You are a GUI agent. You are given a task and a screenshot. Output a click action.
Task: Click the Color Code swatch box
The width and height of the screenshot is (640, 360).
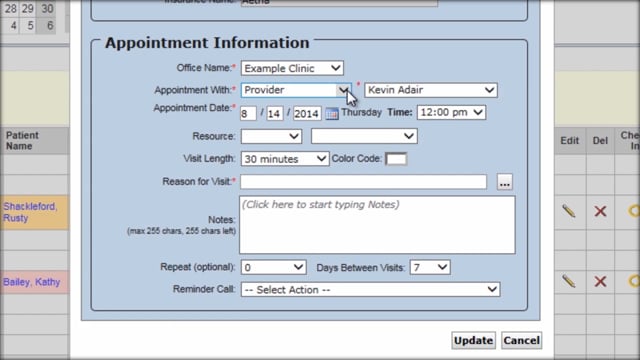point(396,159)
